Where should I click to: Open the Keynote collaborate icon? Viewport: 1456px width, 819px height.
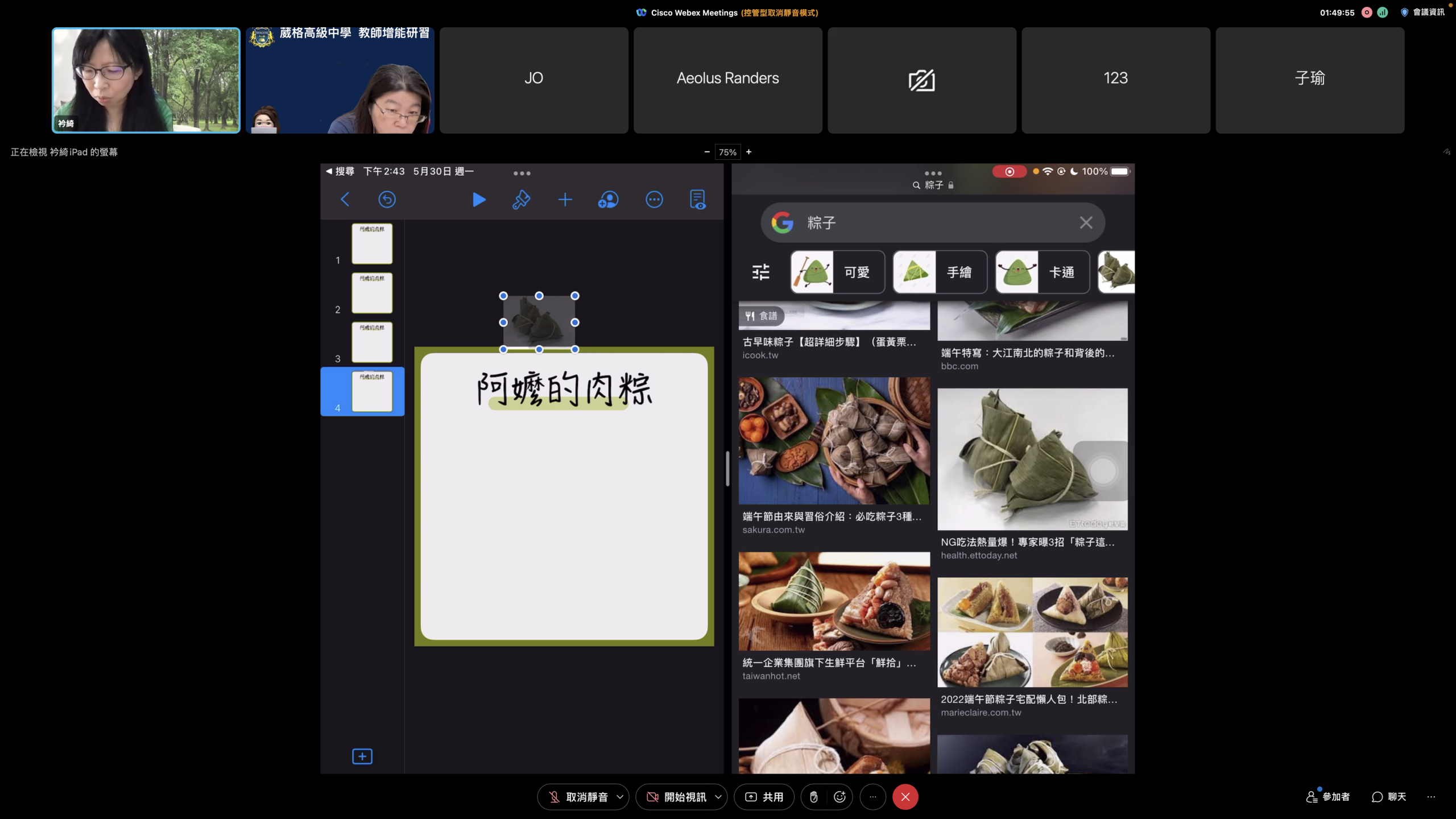(608, 200)
